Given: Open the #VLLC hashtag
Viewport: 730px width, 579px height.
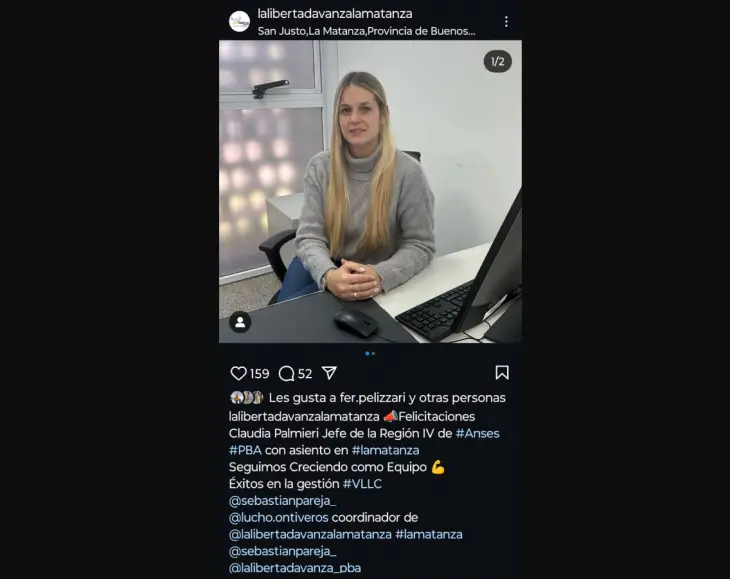Looking at the screenshot, I should pos(362,484).
